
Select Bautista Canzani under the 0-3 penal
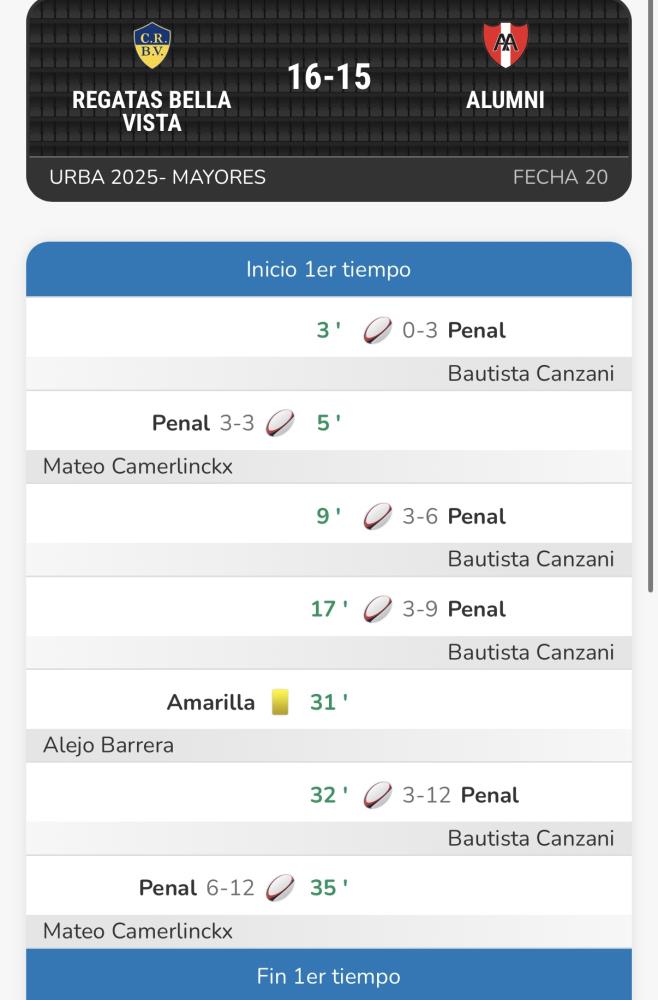(531, 373)
